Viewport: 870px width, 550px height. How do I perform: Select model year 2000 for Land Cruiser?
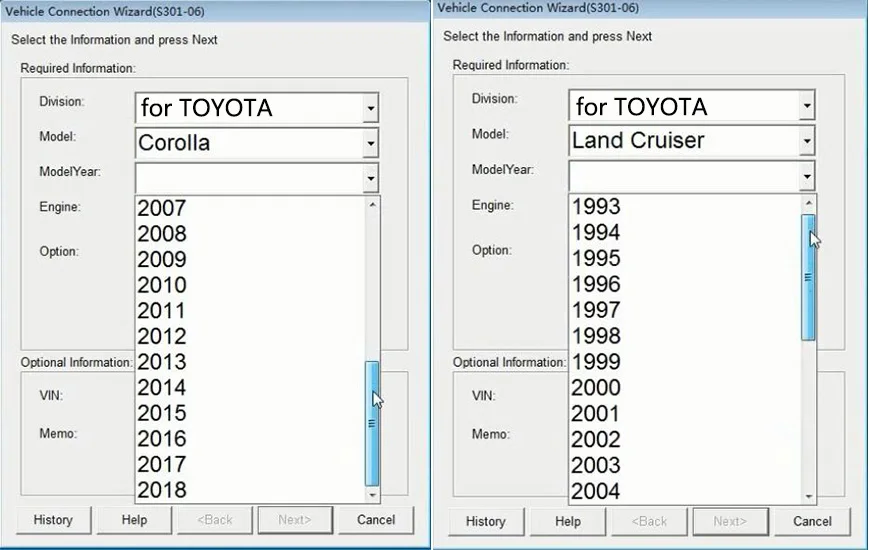(685, 387)
